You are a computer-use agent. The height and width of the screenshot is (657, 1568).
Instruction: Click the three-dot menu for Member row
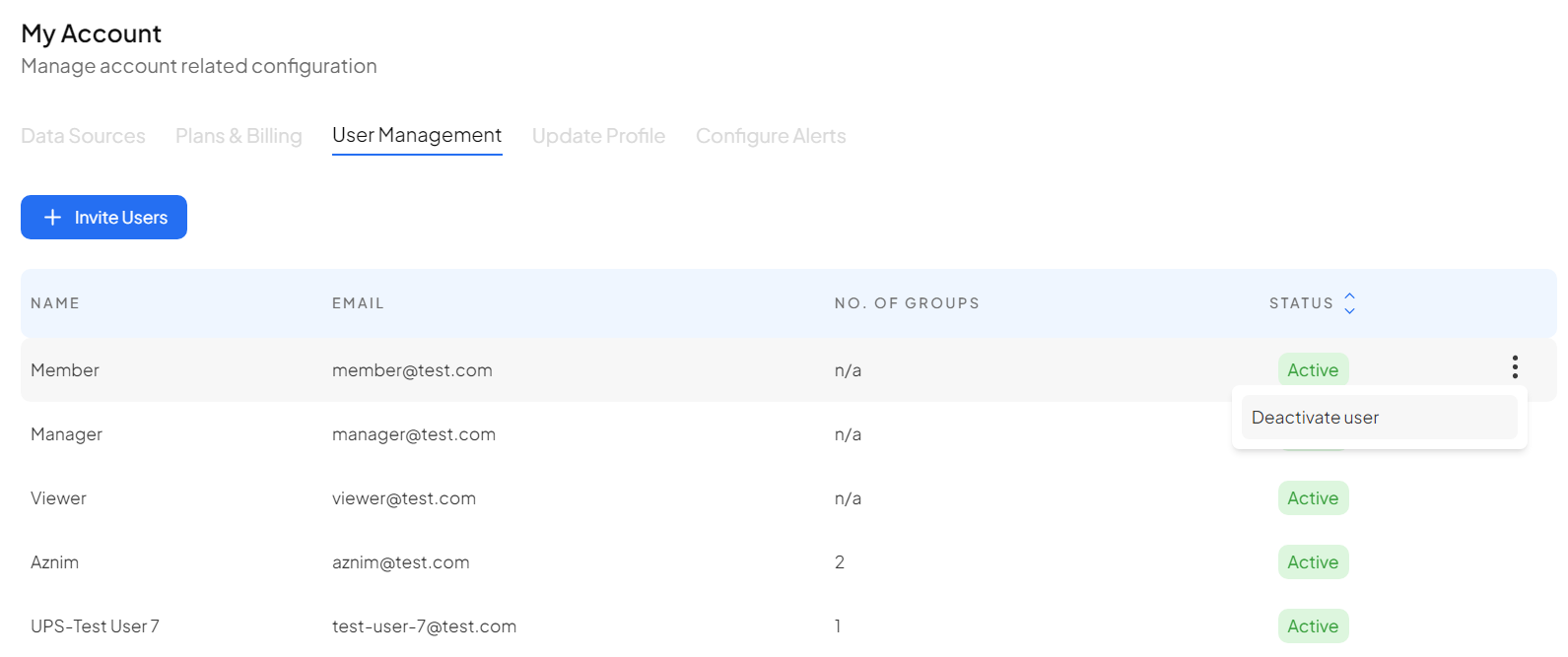click(1515, 367)
